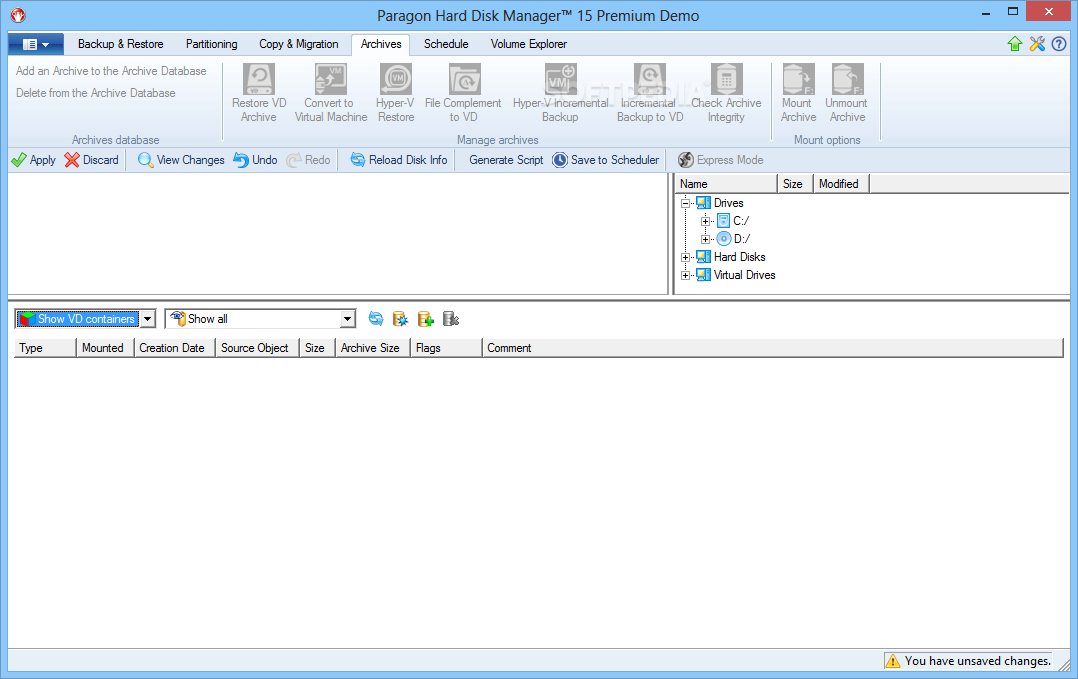
Task: Collapse the Drives tree node
Action: point(685,203)
